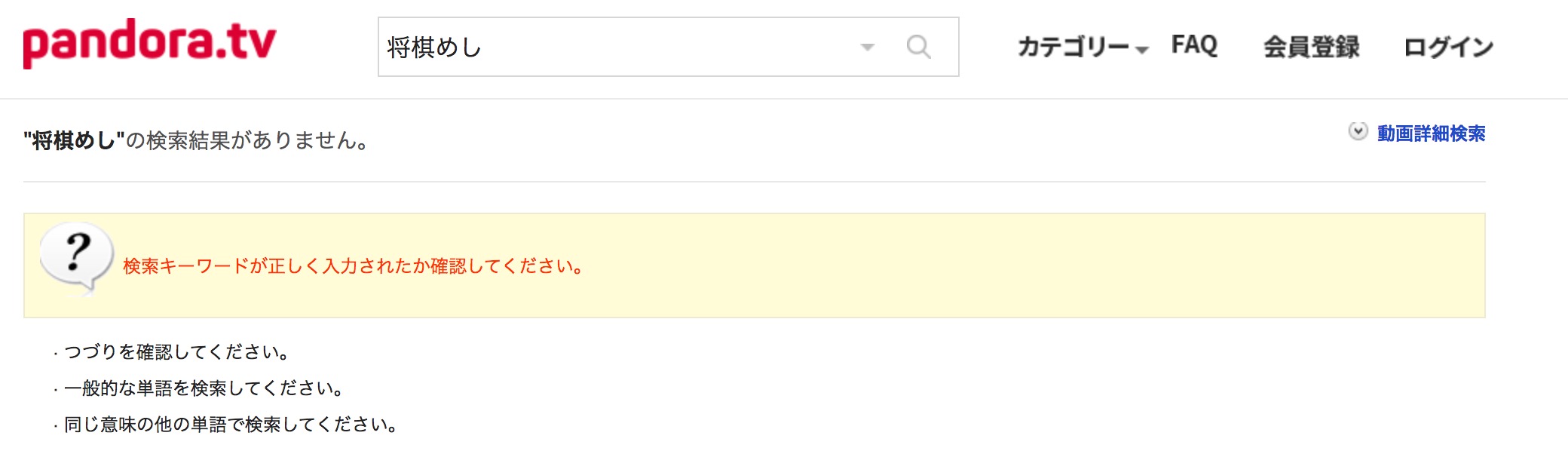Click the 一般的な単語を検索してください hint
The width and height of the screenshot is (1568, 454).
(x=204, y=388)
